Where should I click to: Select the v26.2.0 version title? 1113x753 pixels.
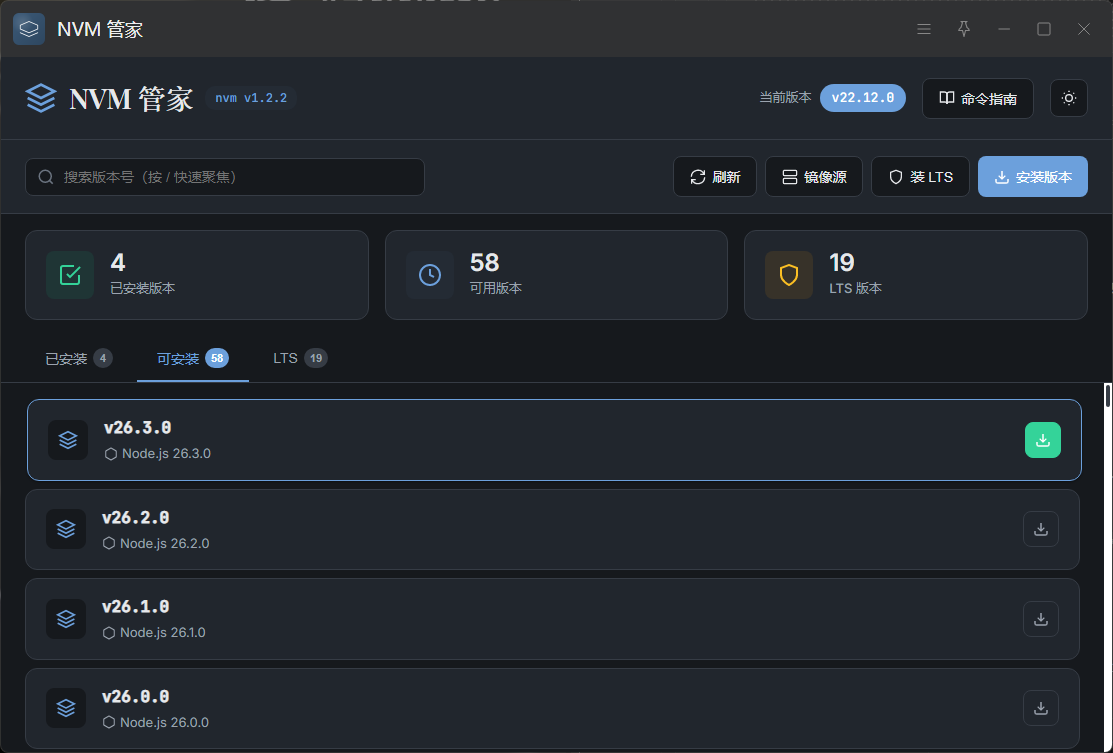[136, 517]
